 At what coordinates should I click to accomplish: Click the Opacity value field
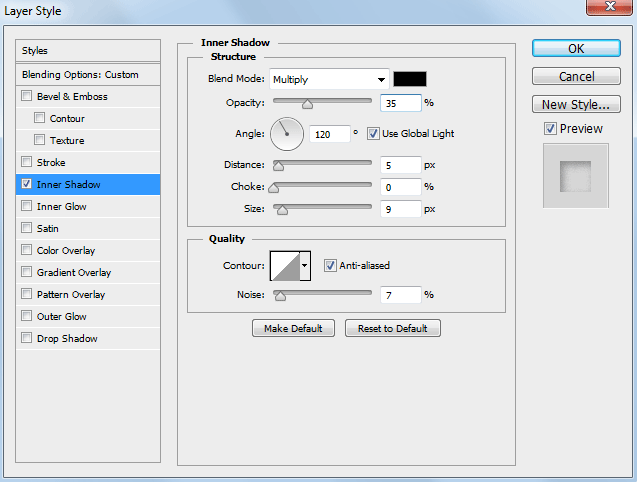coord(401,103)
